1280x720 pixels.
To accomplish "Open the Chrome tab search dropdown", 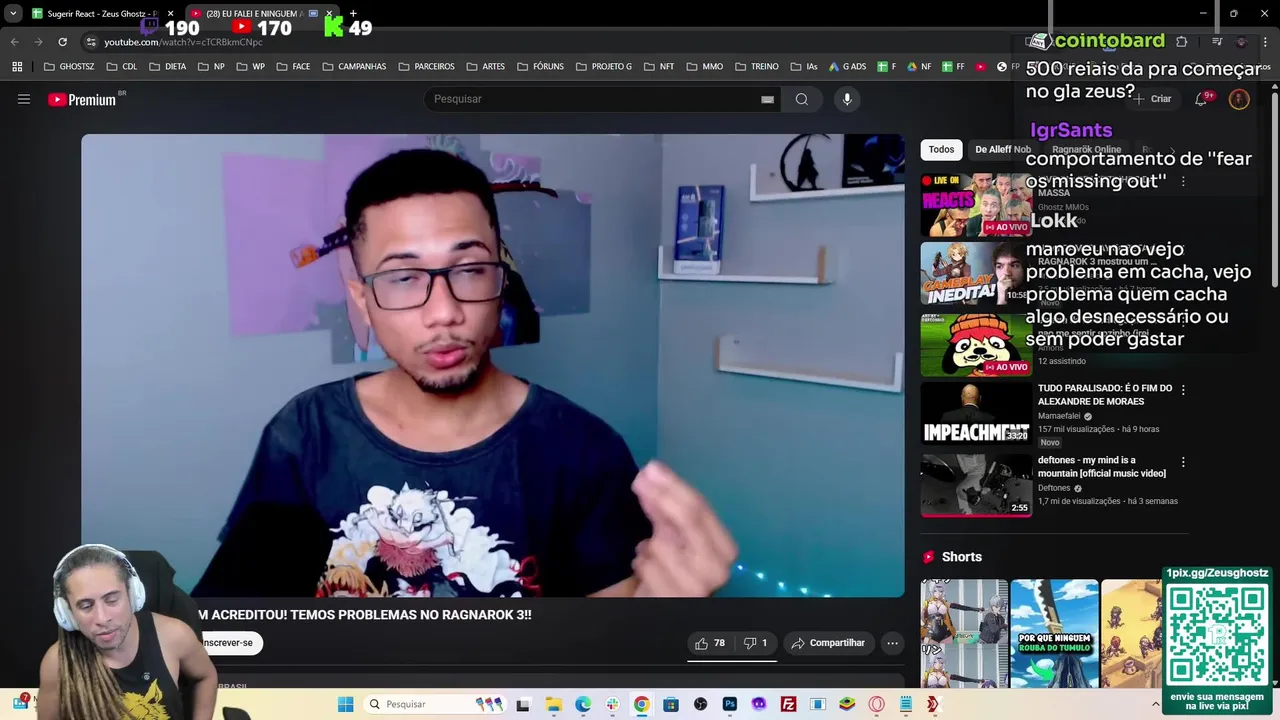I will 13,13.
